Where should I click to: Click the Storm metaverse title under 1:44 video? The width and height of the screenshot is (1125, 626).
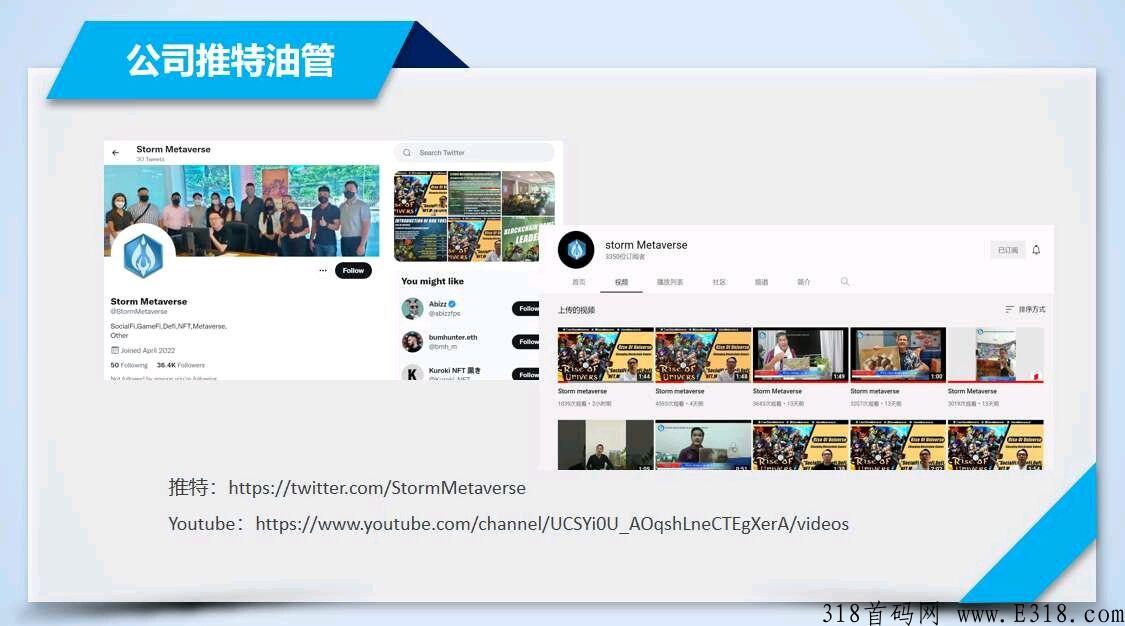click(582, 392)
